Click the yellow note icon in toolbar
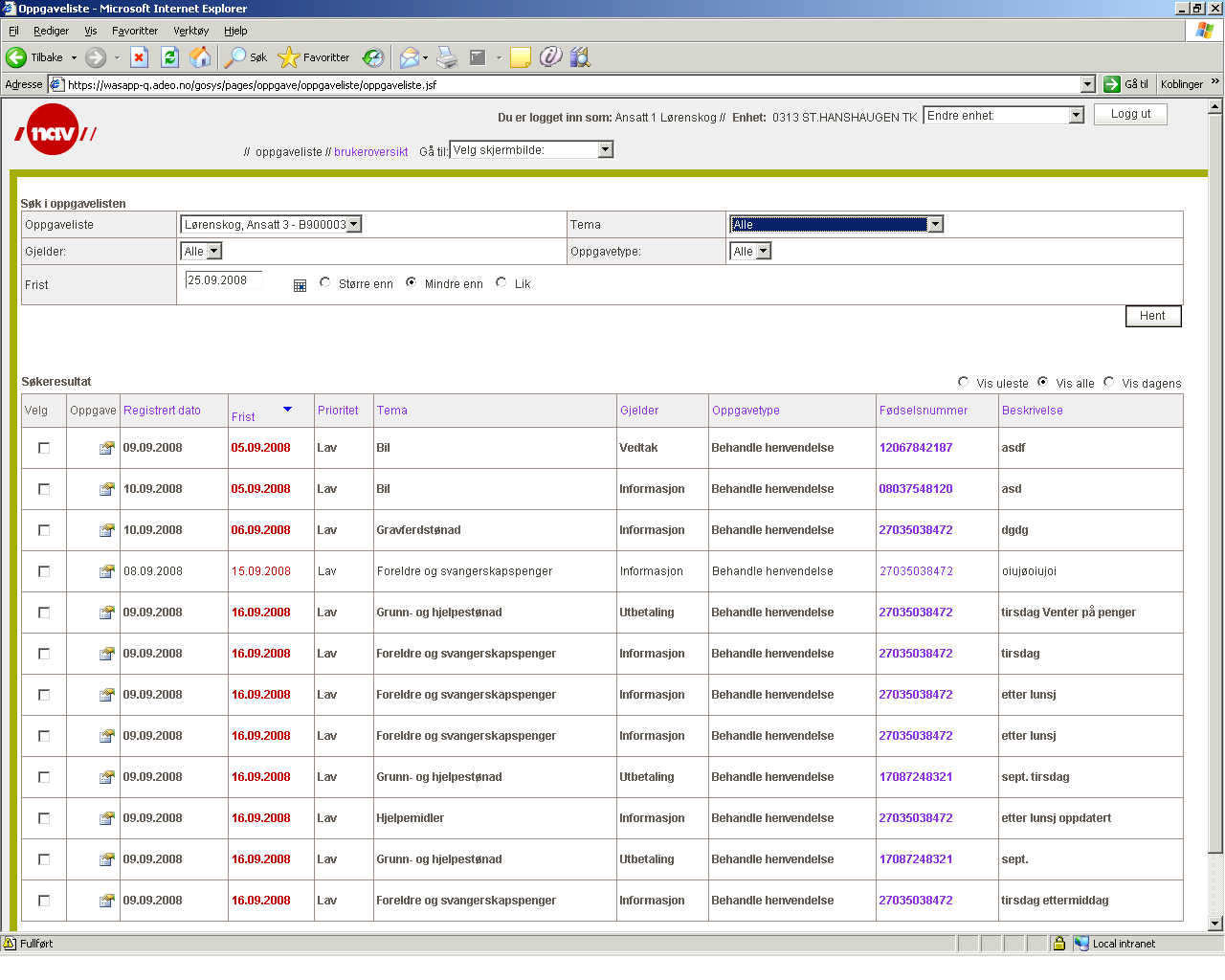 (521, 57)
